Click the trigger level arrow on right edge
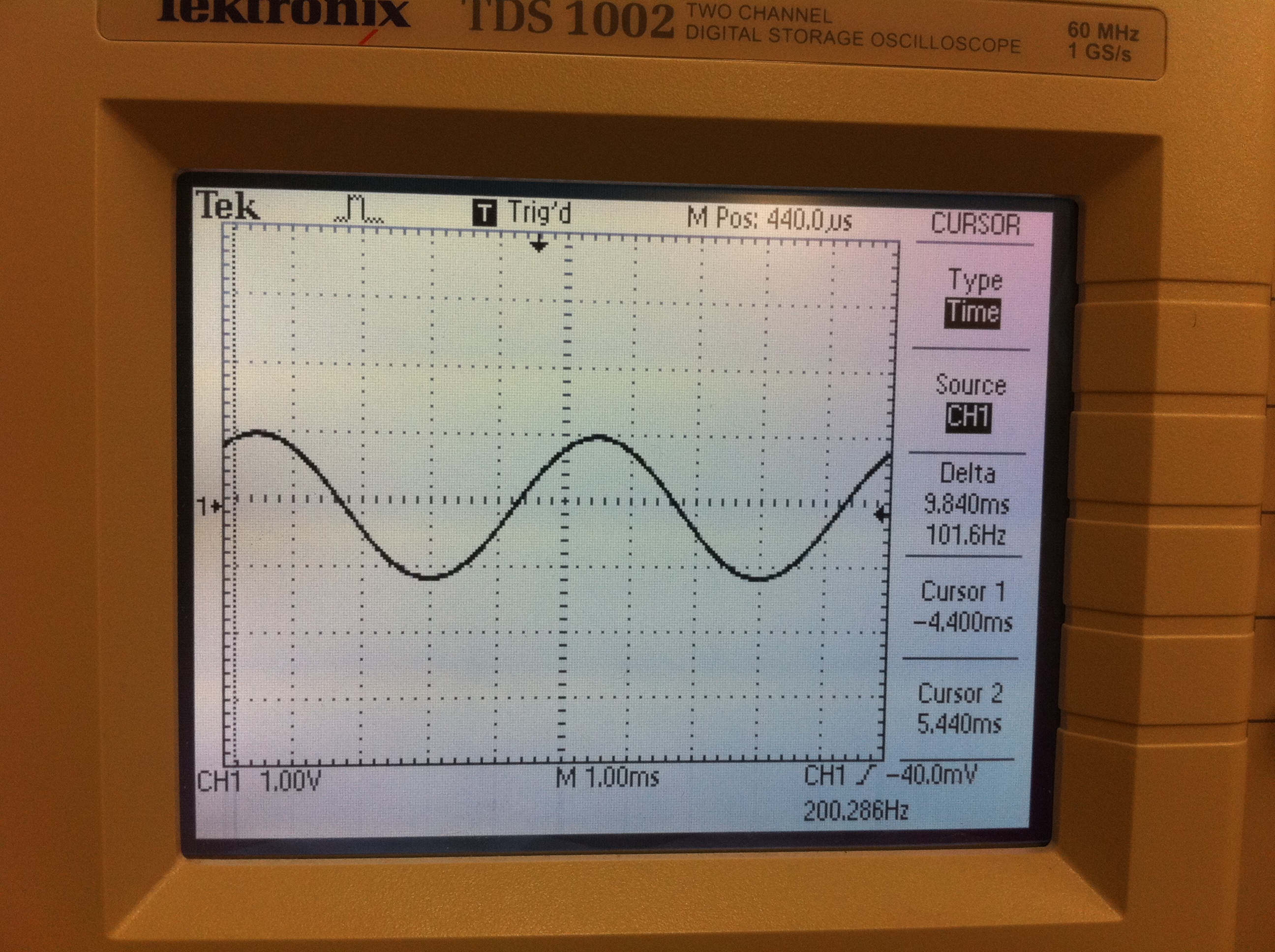 click(x=881, y=515)
